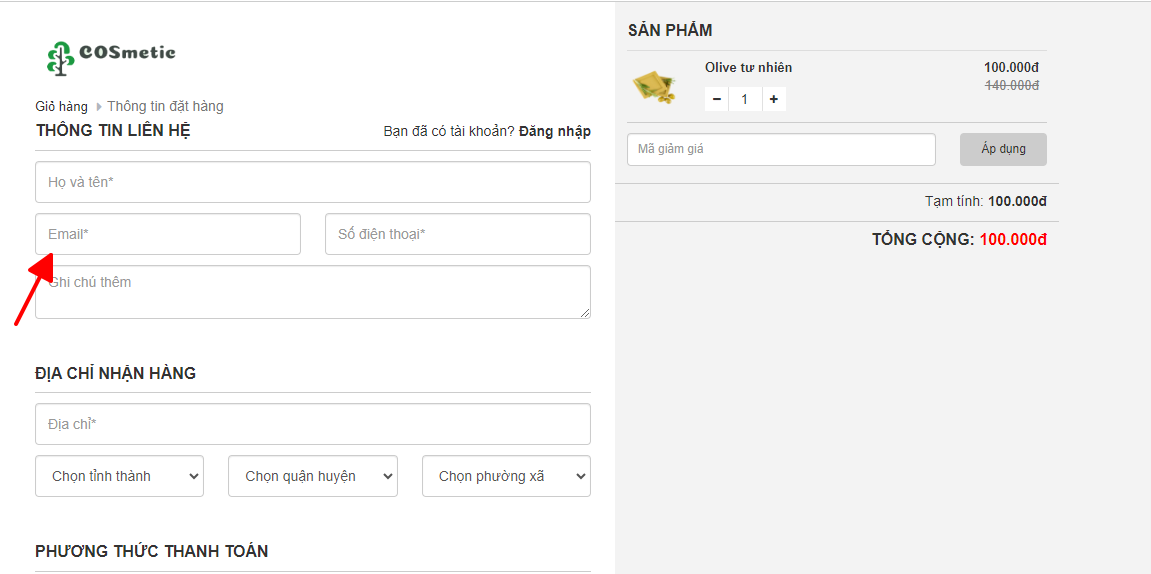1151x574 pixels.
Task: Click into the Email field
Action: tap(168, 234)
